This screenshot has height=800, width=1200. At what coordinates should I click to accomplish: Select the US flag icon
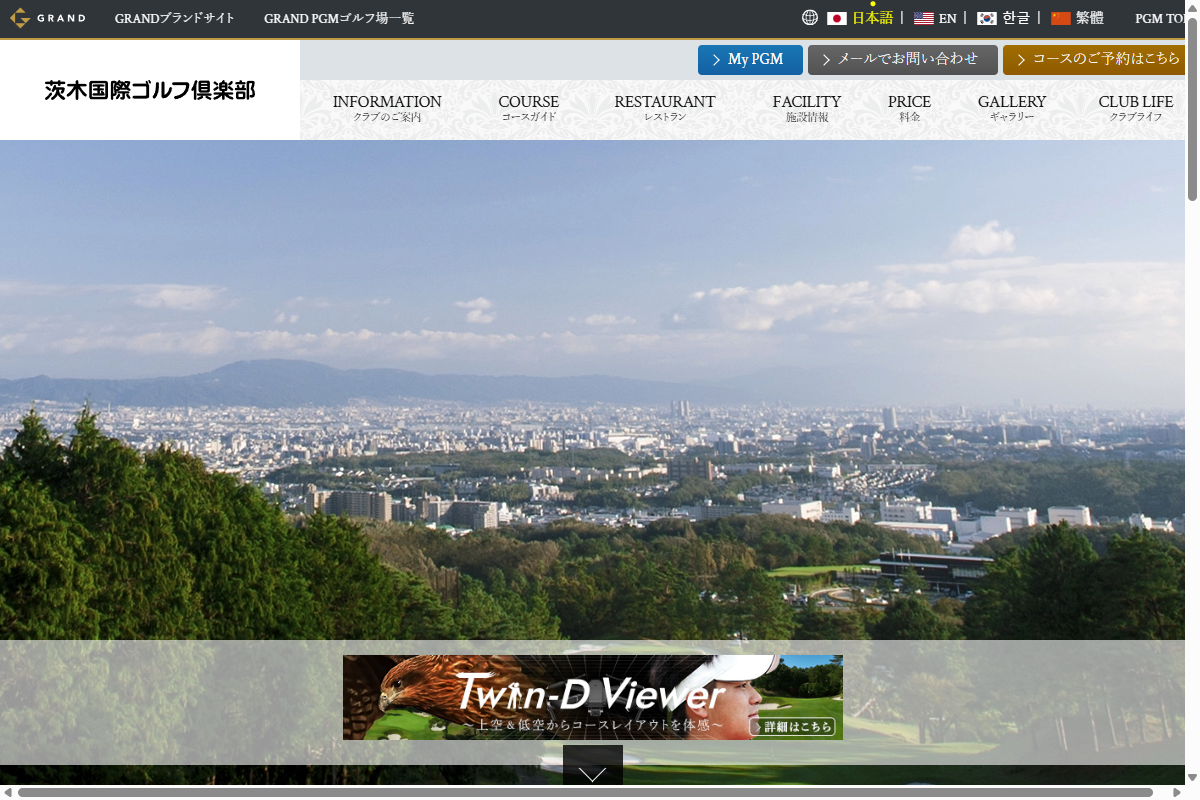pyautogui.click(x=924, y=18)
